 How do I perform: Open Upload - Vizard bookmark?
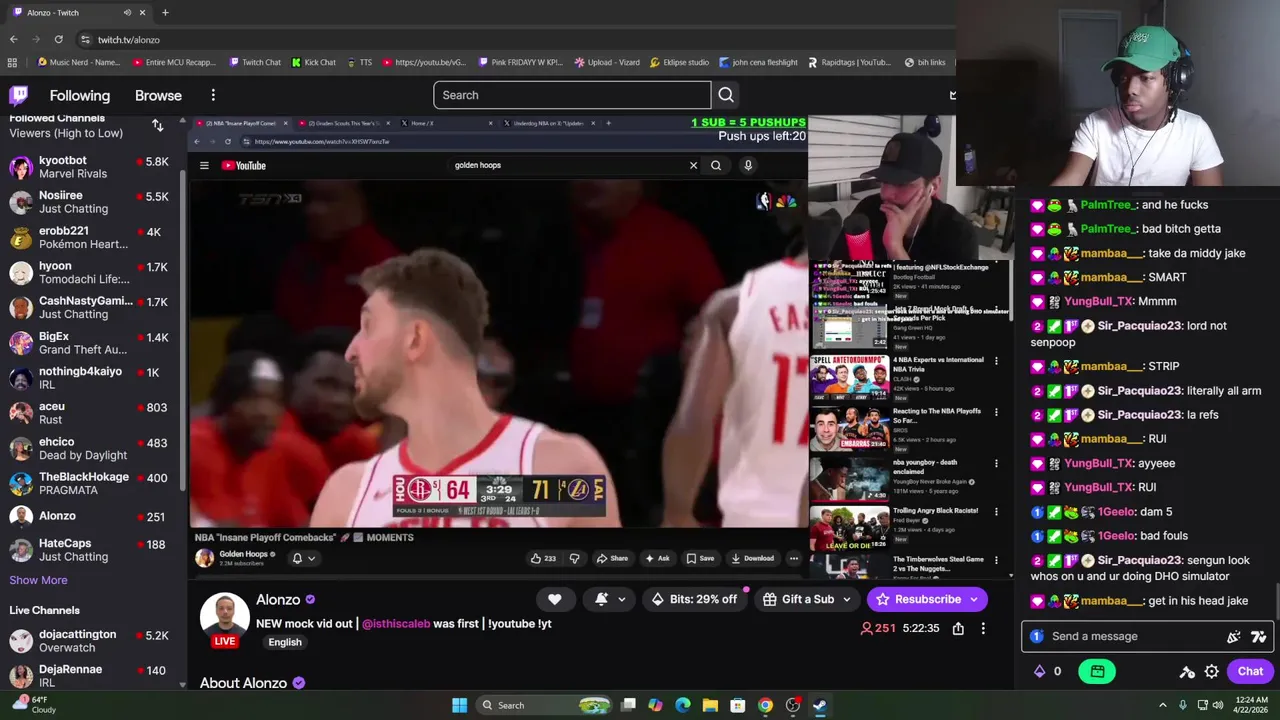607,62
